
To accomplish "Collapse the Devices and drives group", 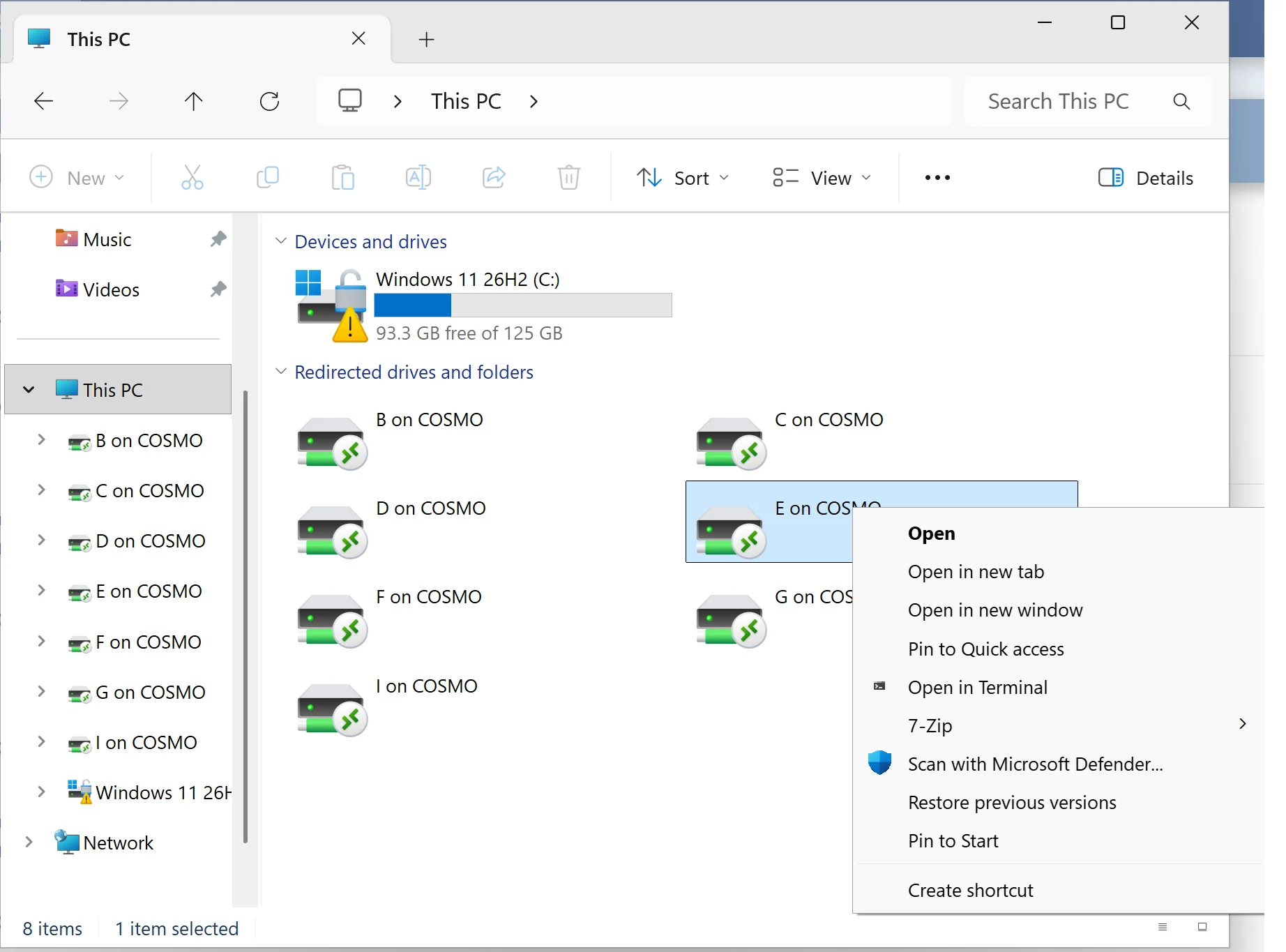I will tap(281, 241).
